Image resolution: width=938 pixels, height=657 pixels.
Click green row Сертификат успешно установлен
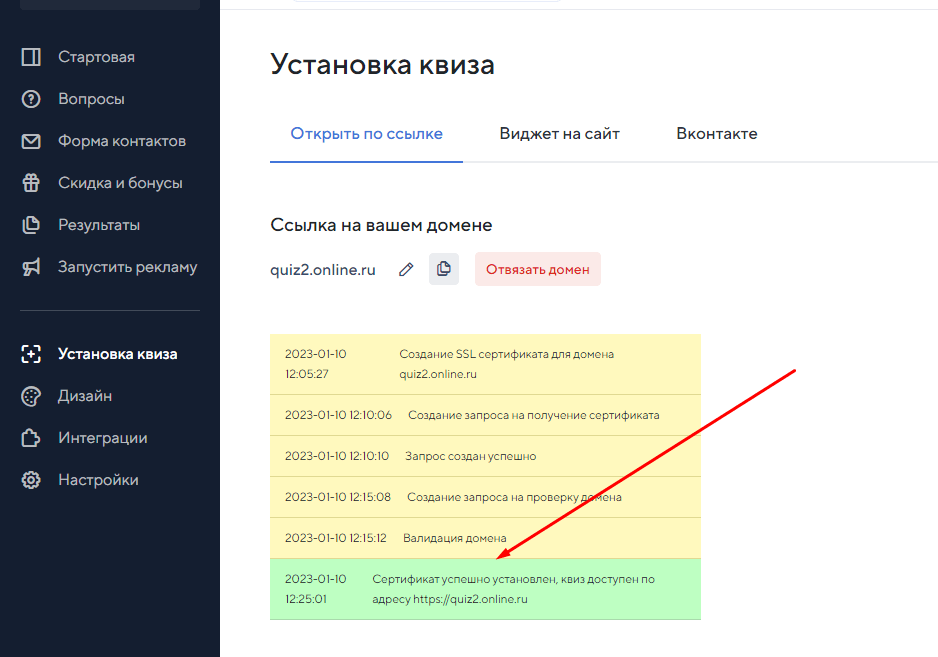(x=485, y=589)
